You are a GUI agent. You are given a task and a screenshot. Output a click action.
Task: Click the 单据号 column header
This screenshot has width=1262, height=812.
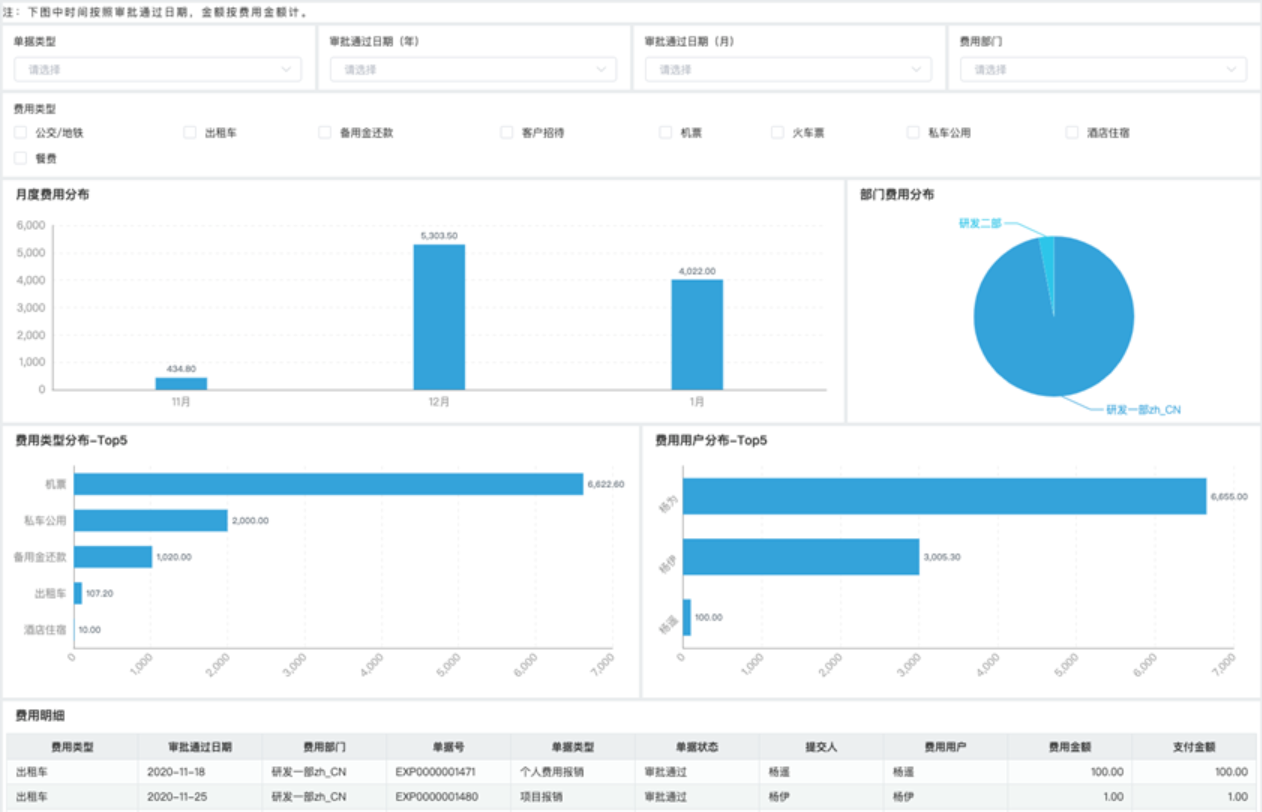click(x=448, y=746)
